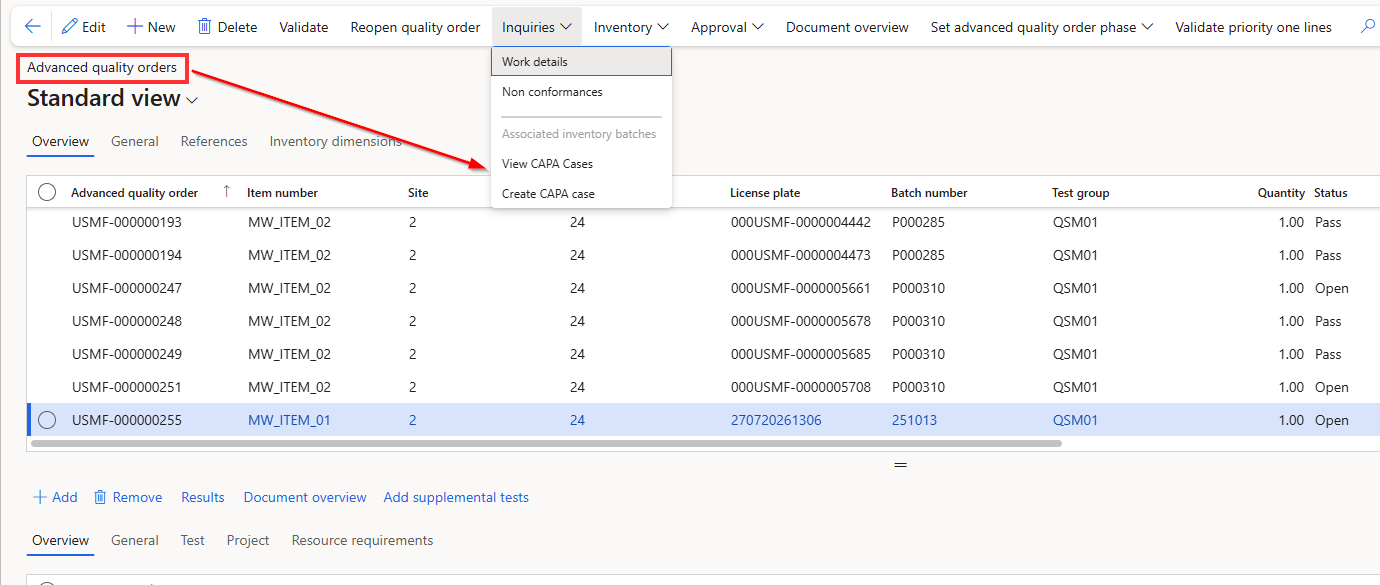Select order USMF-000000248
The height and width of the screenshot is (585, 1380).
[127, 321]
